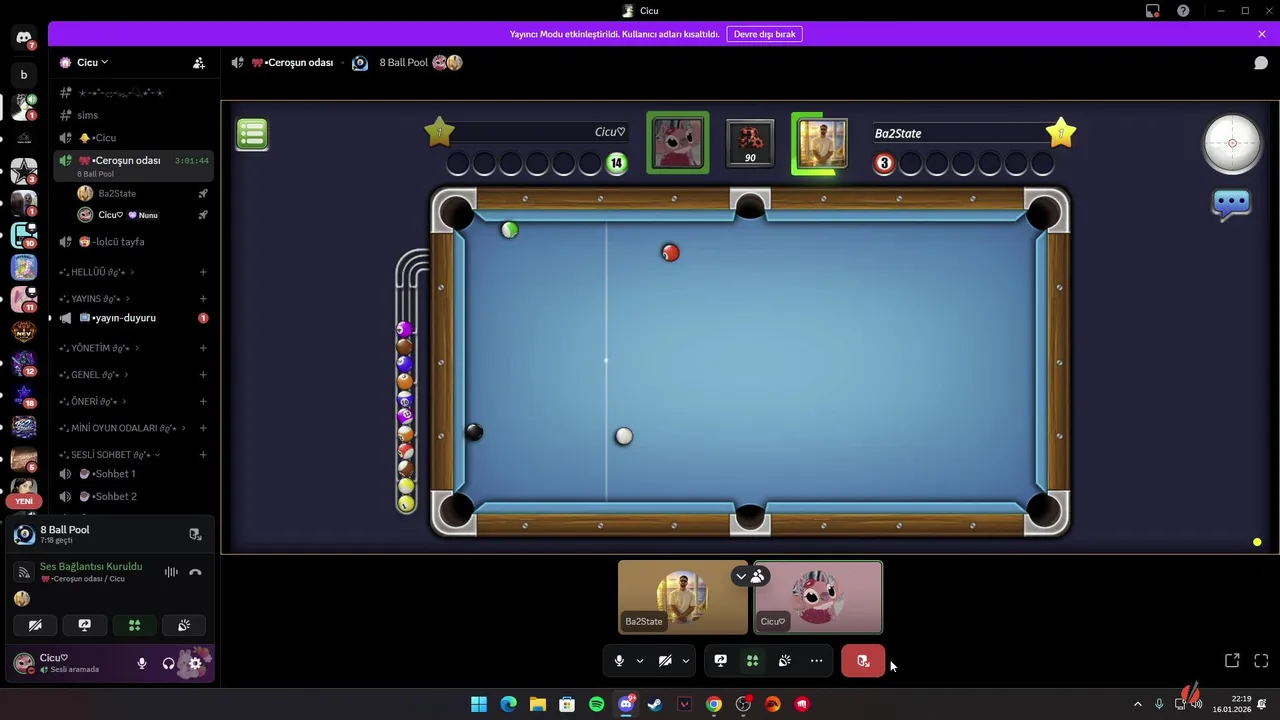Open more options ellipsis in call controls
1280x720 pixels.
point(816,661)
